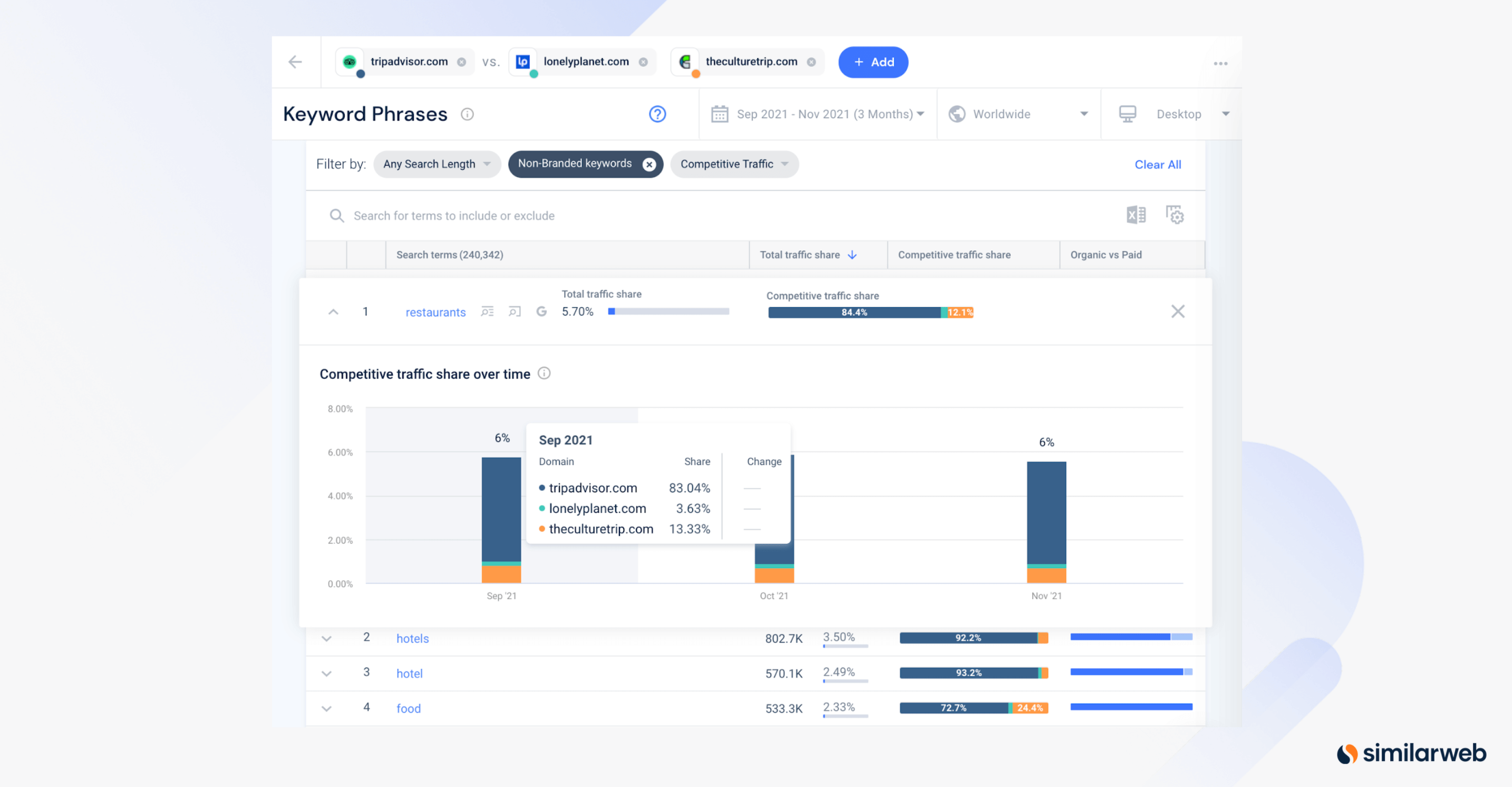Open the hotels keyword link
Image resolution: width=1512 pixels, height=787 pixels.
point(413,638)
